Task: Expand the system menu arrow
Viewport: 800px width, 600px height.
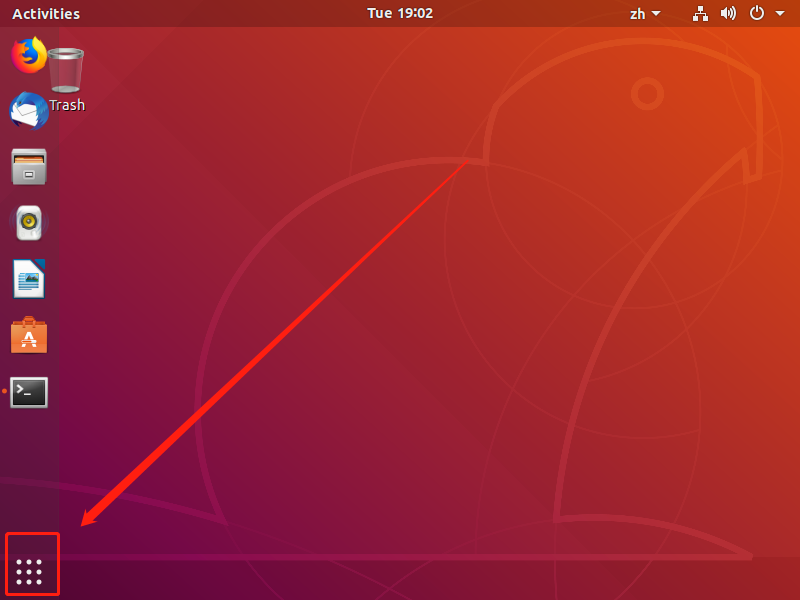Action: 780,13
